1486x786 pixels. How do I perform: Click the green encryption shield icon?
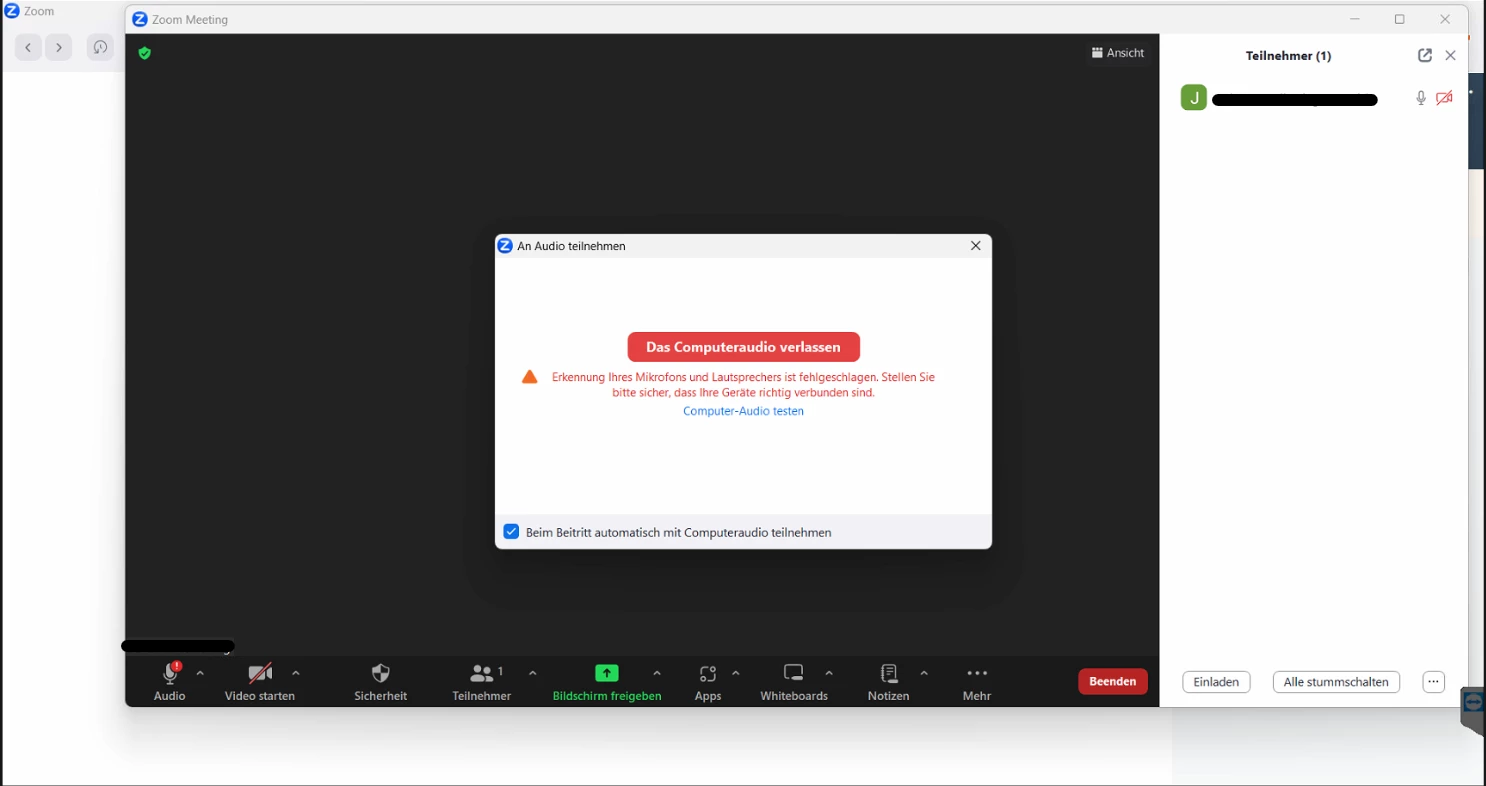[145, 53]
